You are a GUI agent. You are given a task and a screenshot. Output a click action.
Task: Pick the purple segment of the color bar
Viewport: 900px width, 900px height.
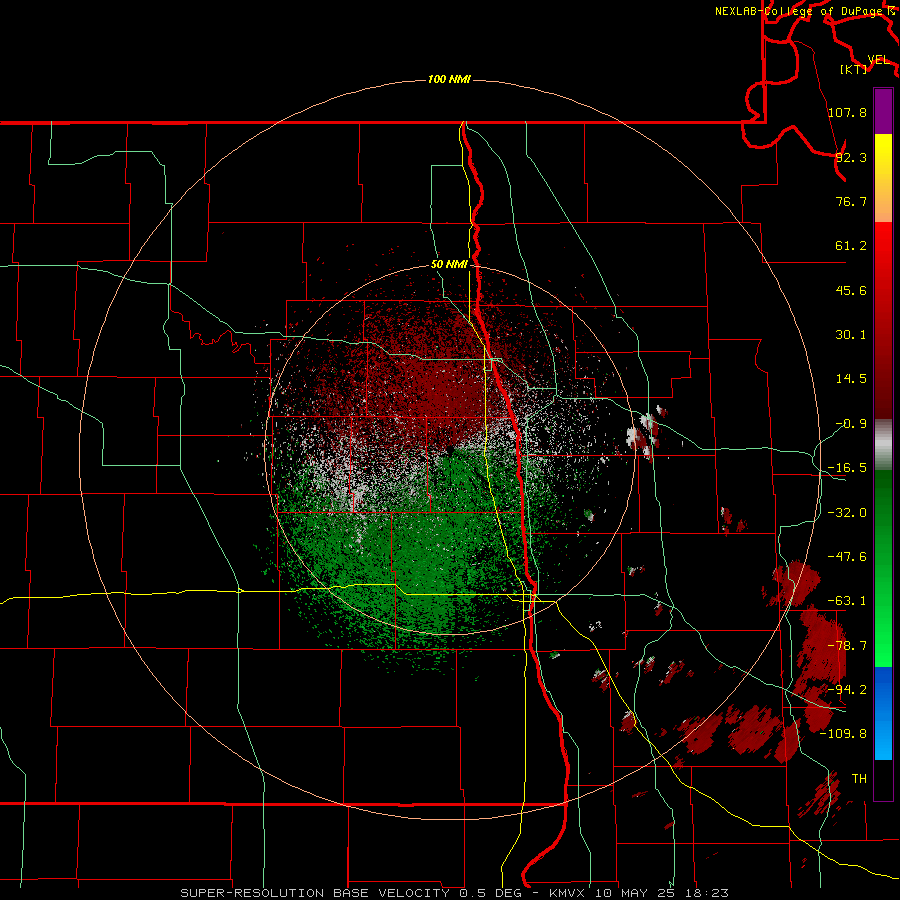[x=883, y=111]
